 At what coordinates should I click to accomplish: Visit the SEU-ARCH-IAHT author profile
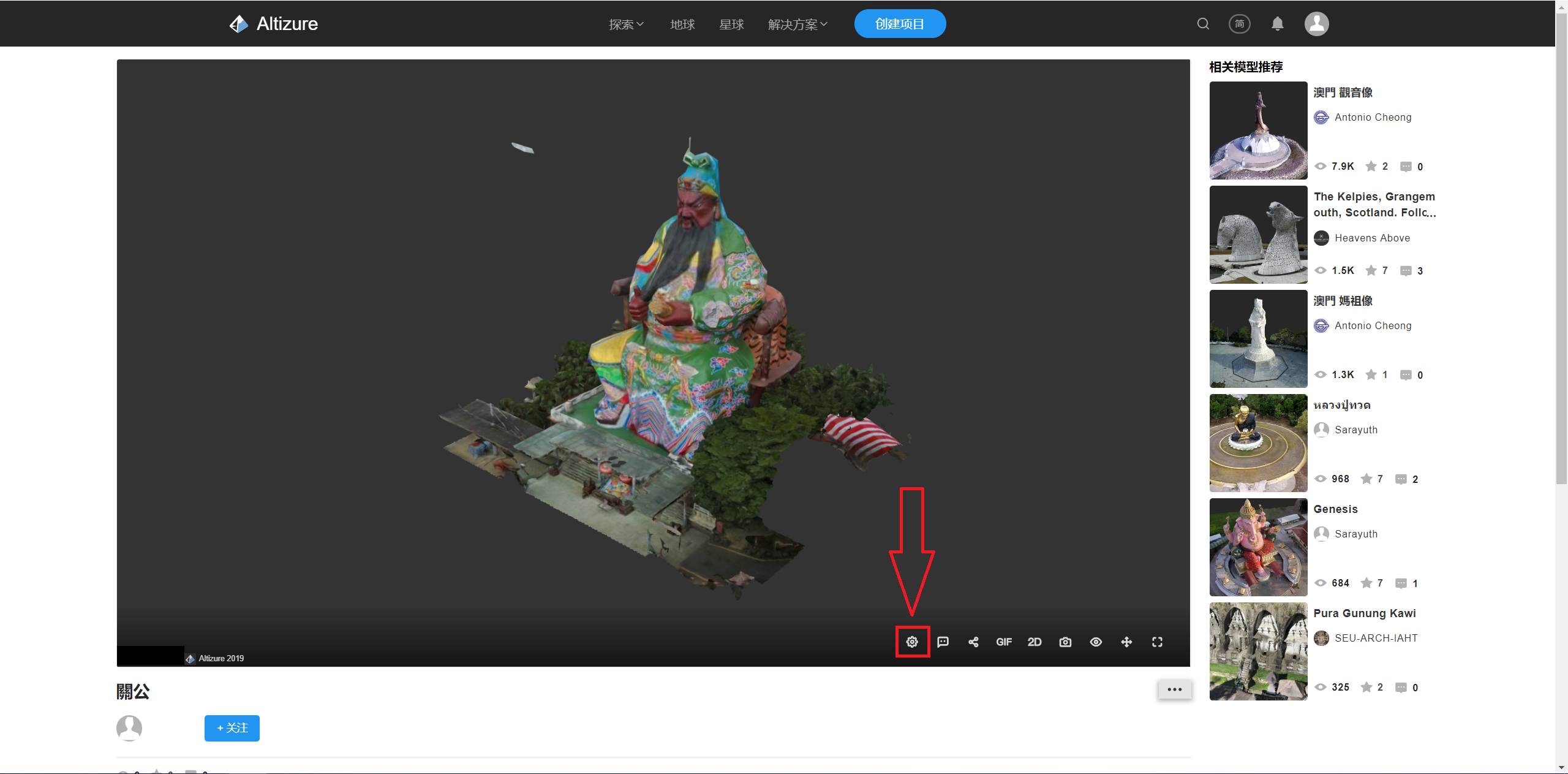coord(1376,638)
